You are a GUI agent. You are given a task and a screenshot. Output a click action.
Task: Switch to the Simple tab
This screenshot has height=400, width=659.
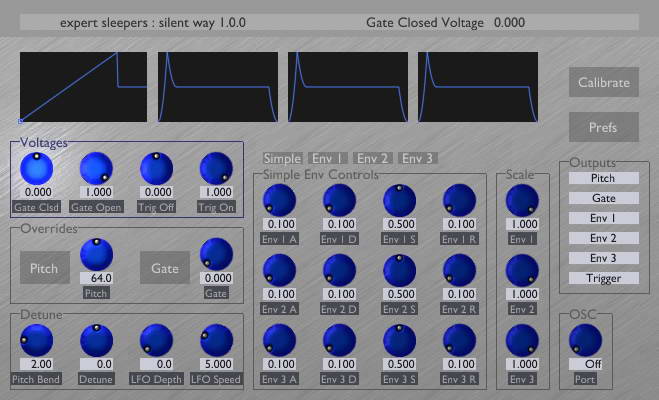282,158
